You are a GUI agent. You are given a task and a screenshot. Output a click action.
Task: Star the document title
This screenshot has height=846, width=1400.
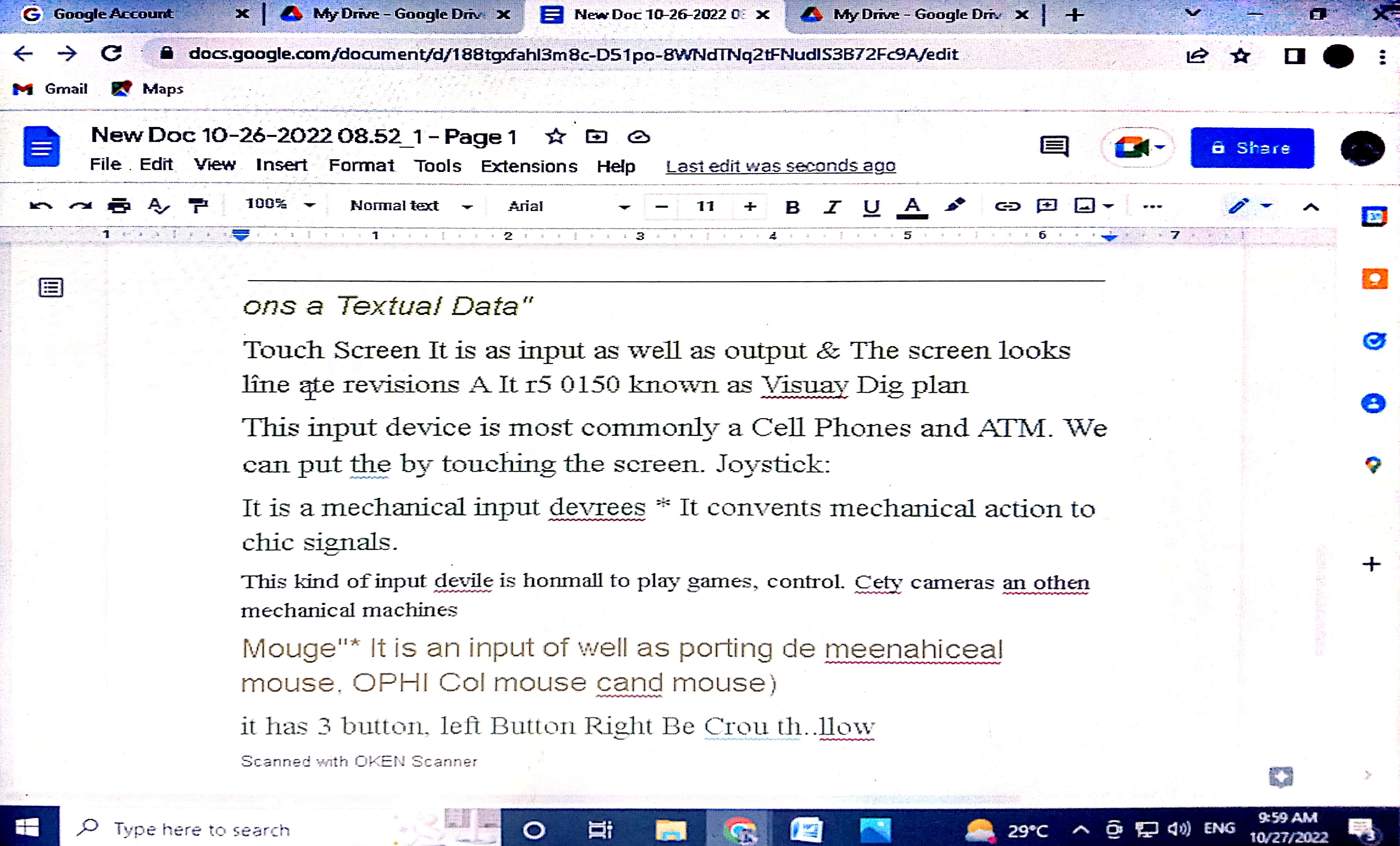click(555, 137)
